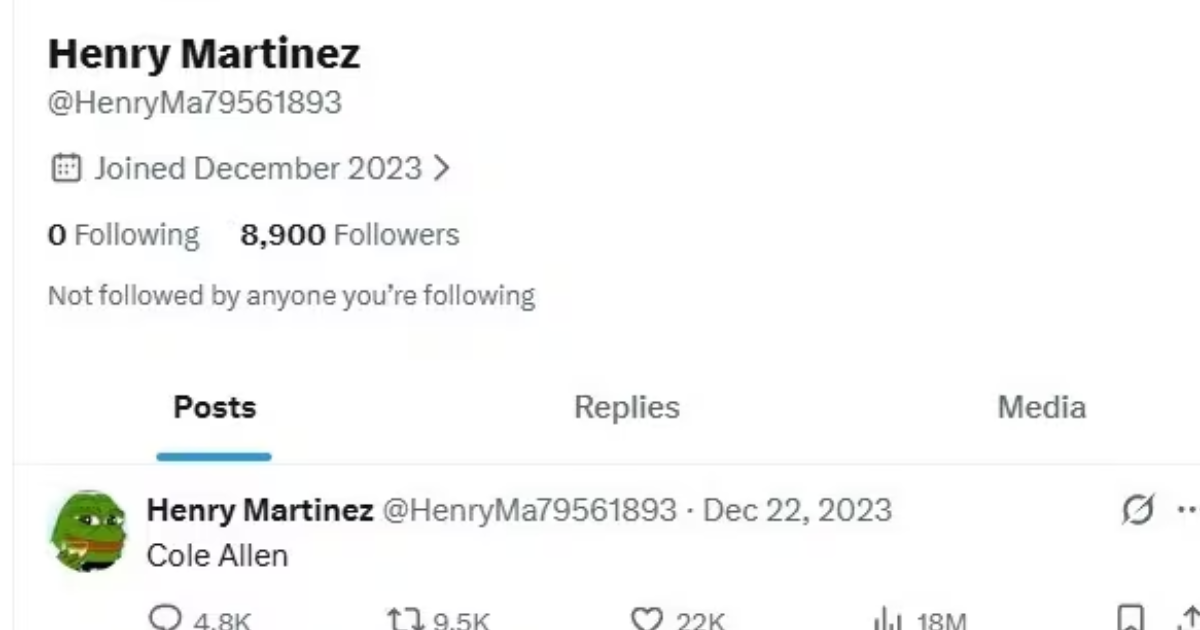Click the reply icon on the post
The width and height of the screenshot is (1200, 630).
pos(162,619)
